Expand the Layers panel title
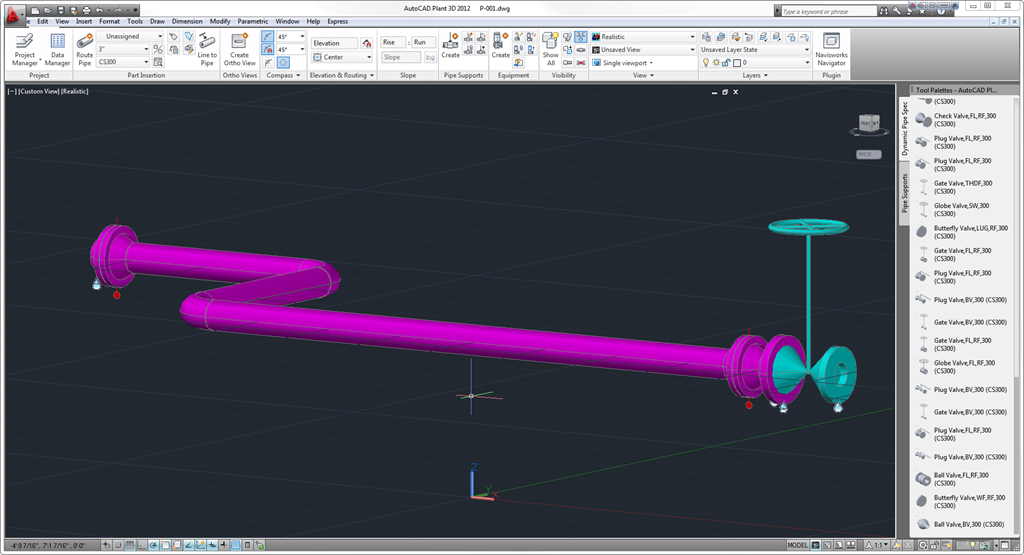This screenshot has height=555, width=1024. (x=755, y=76)
